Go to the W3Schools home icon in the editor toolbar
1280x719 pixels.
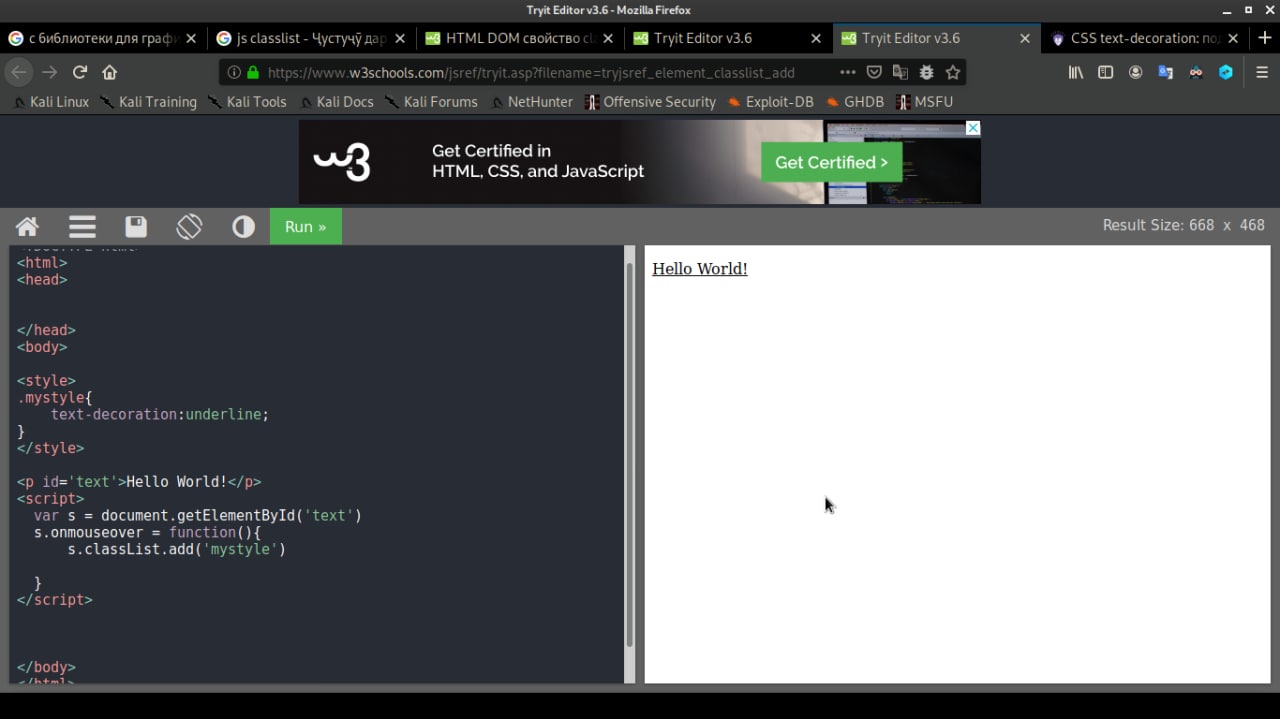(27, 226)
